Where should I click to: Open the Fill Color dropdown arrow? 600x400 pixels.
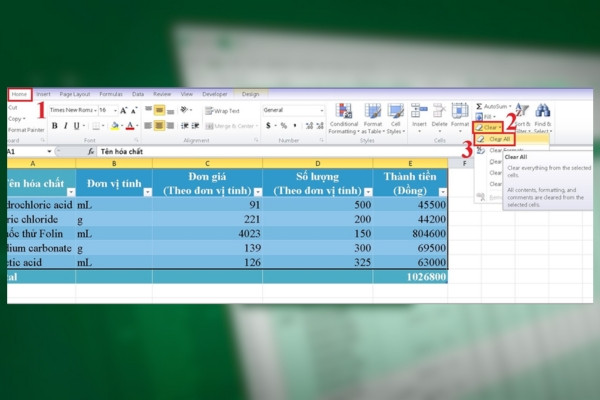pyautogui.click(x=122, y=126)
